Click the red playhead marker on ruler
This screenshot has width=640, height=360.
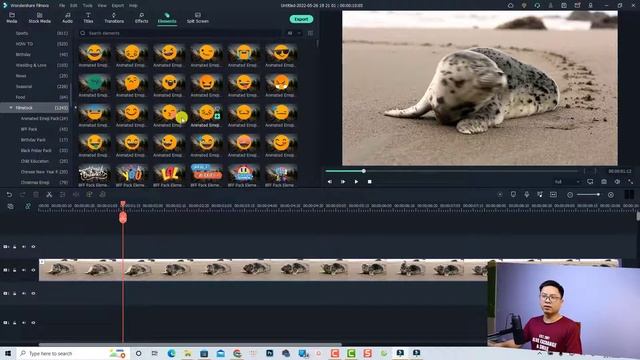(x=123, y=217)
